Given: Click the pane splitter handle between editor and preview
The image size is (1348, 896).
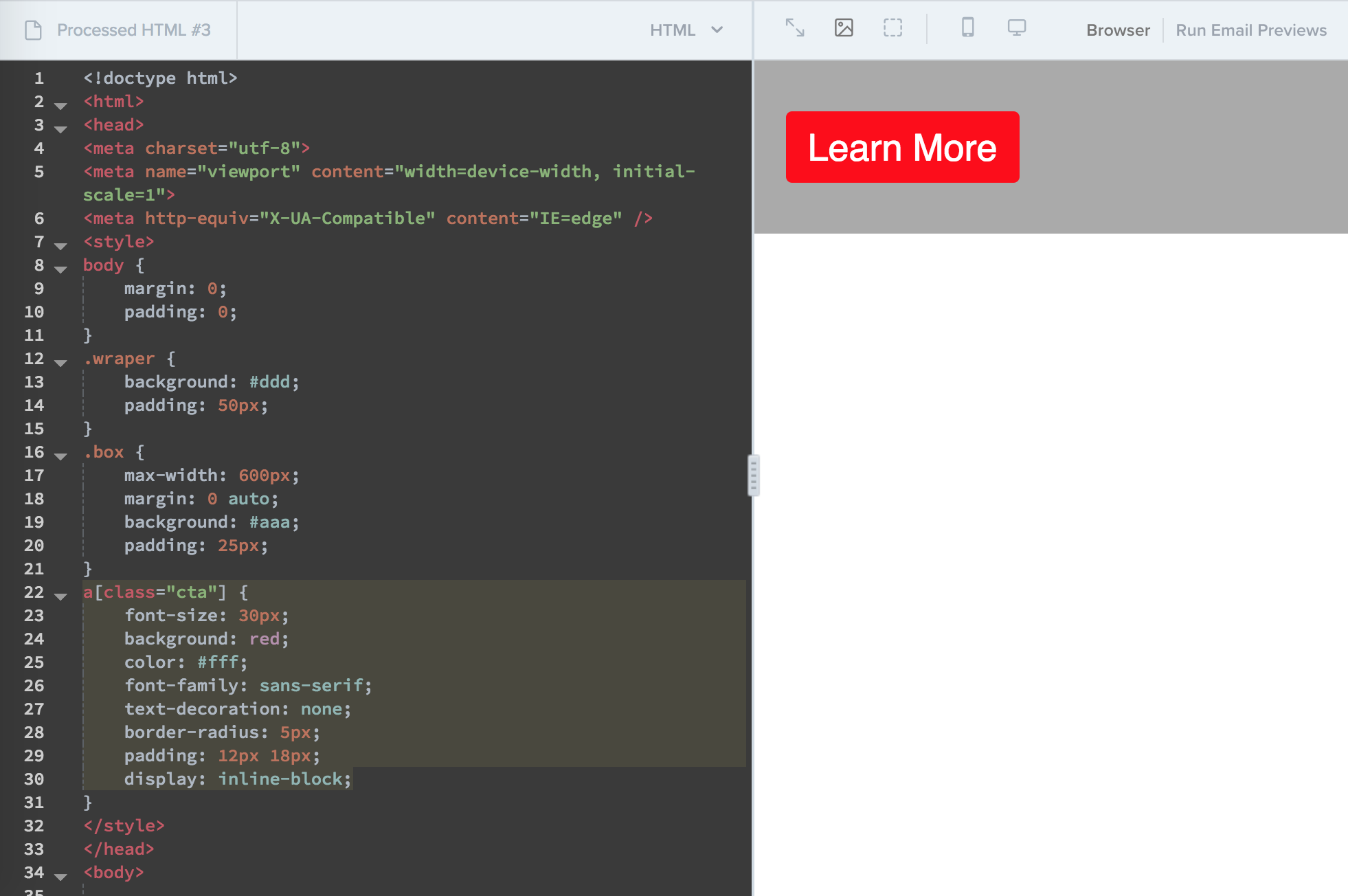Looking at the screenshot, I should click(x=753, y=475).
